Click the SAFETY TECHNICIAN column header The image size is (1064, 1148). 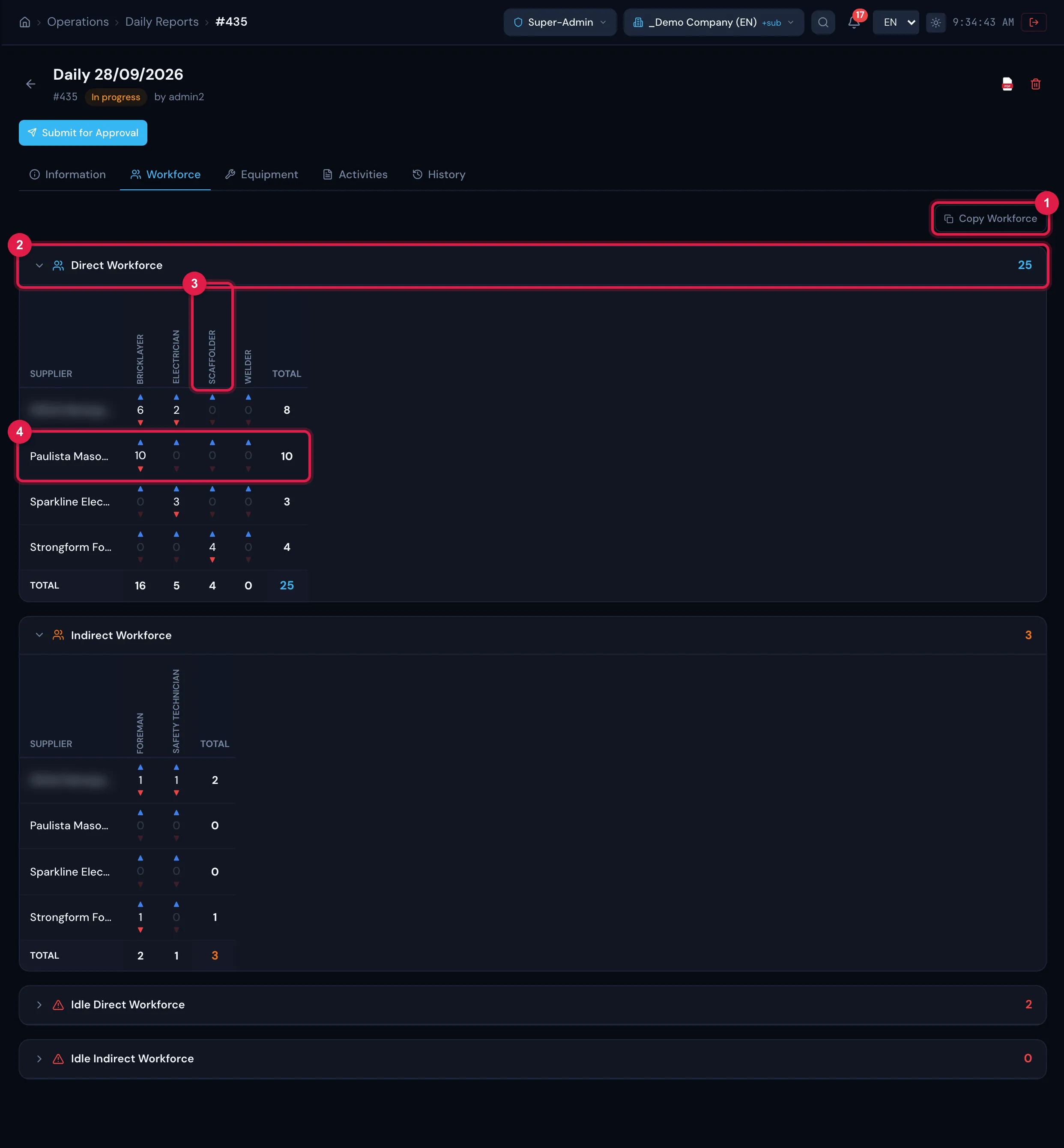point(176,711)
